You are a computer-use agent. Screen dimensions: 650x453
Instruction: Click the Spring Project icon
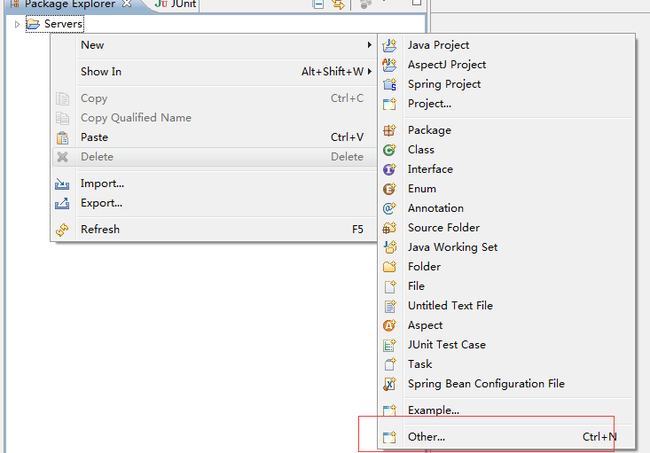coord(389,84)
